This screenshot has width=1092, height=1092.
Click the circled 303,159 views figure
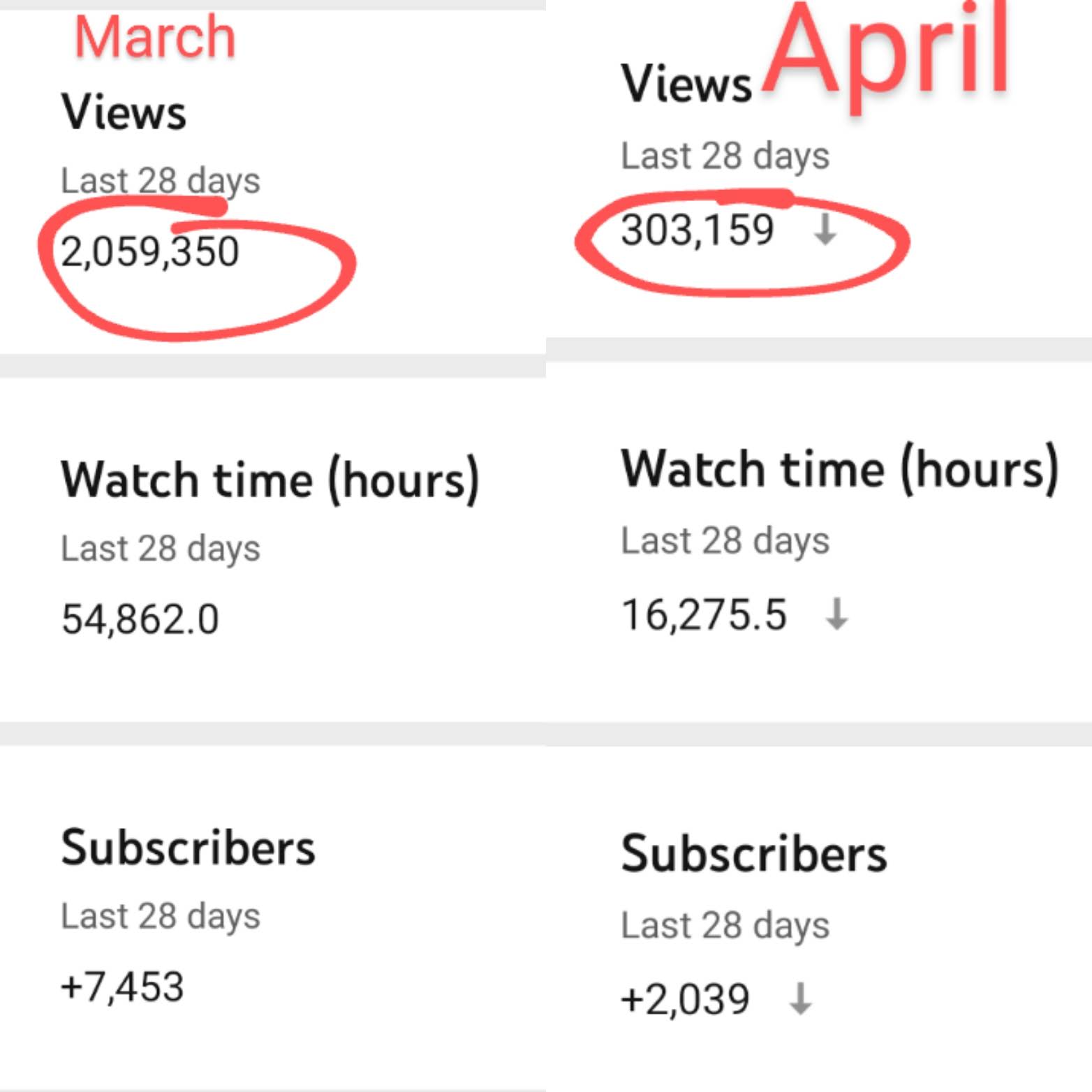coord(698,230)
